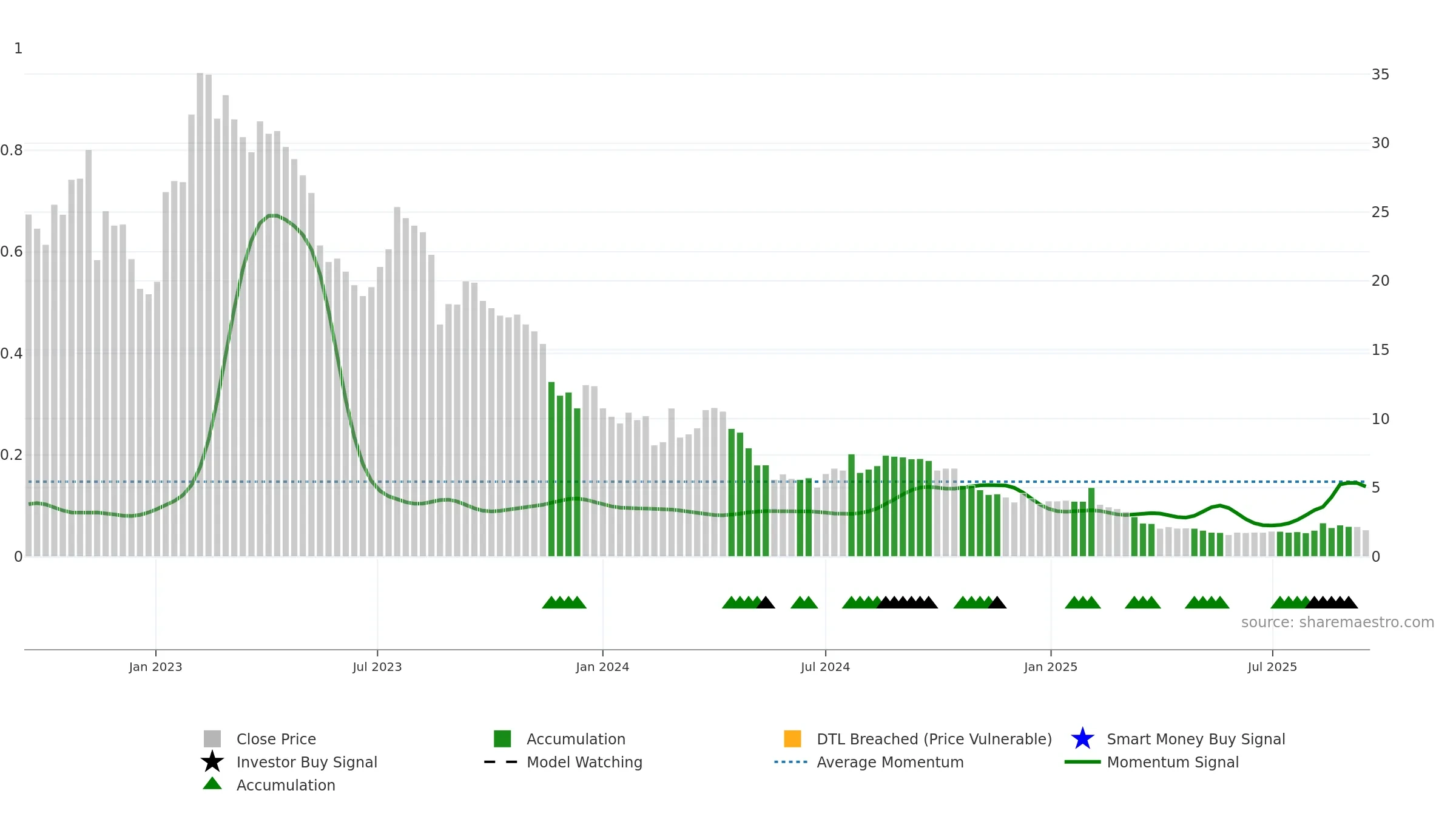Toggle the Momentum Signal legend label
The height and width of the screenshot is (819, 1456).
point(1173,762)
